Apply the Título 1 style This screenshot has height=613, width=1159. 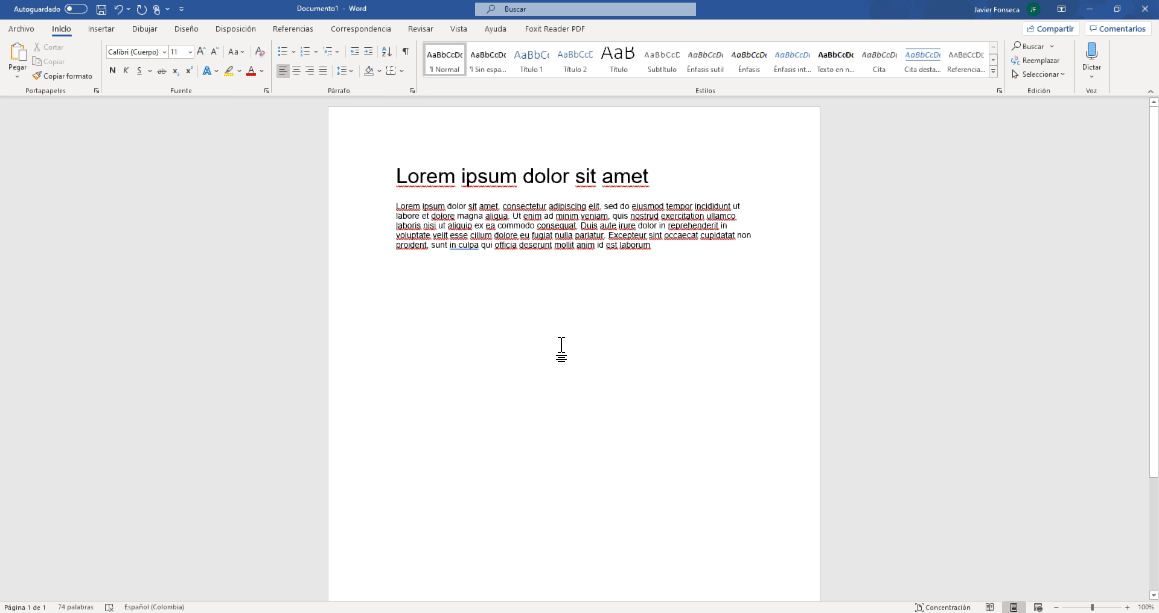[x=531, y=61]
